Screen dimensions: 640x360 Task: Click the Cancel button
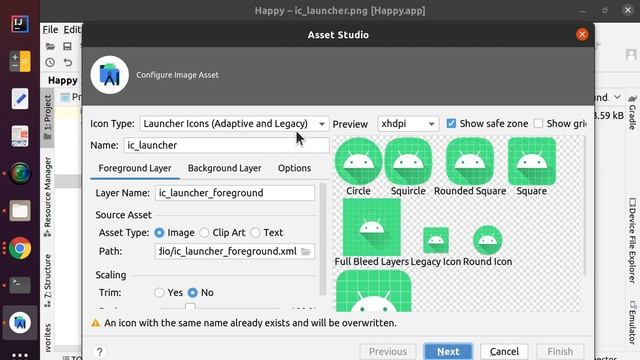coord(504,351)
